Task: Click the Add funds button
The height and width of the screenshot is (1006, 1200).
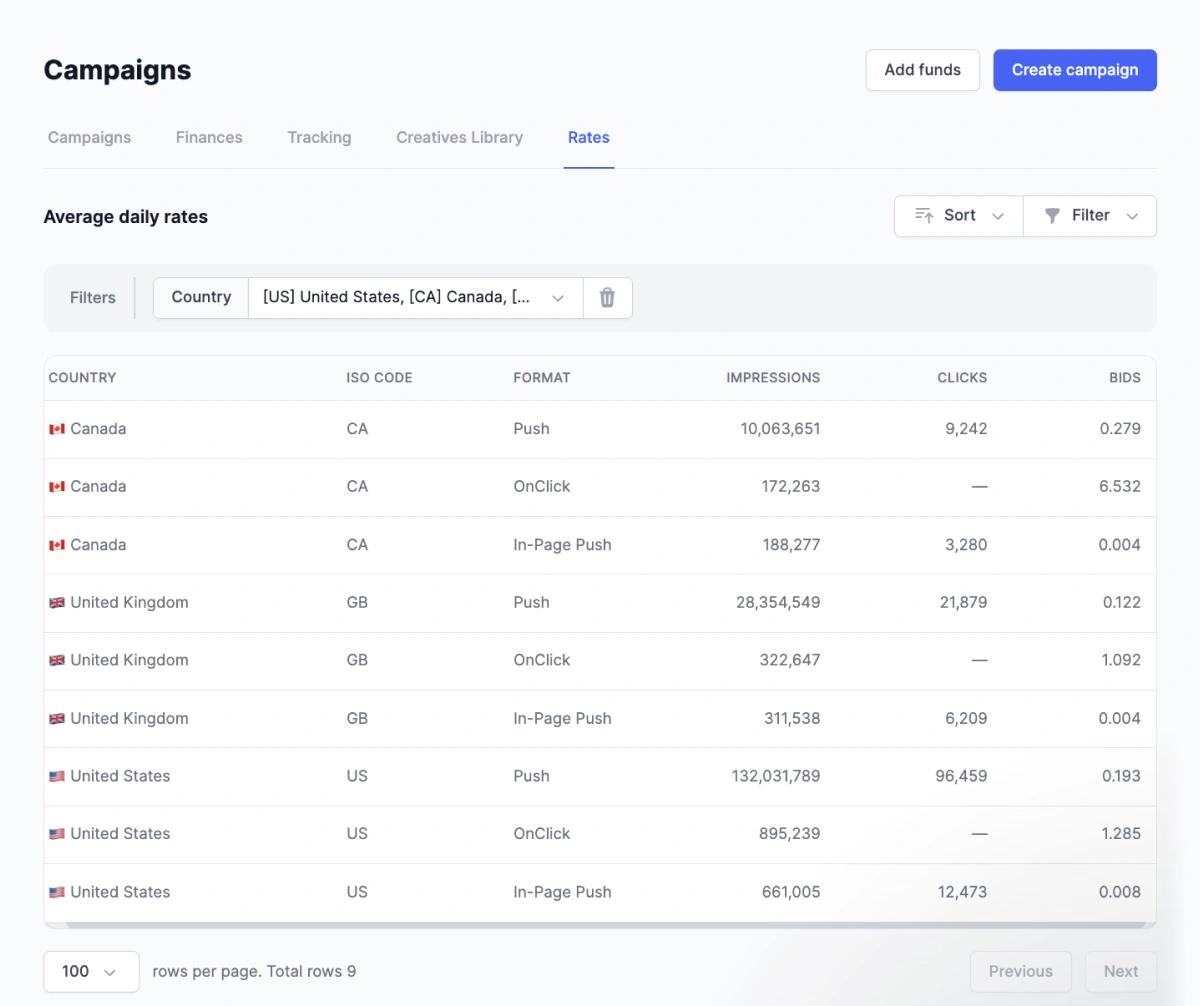Action: click(x=922, y=70)
